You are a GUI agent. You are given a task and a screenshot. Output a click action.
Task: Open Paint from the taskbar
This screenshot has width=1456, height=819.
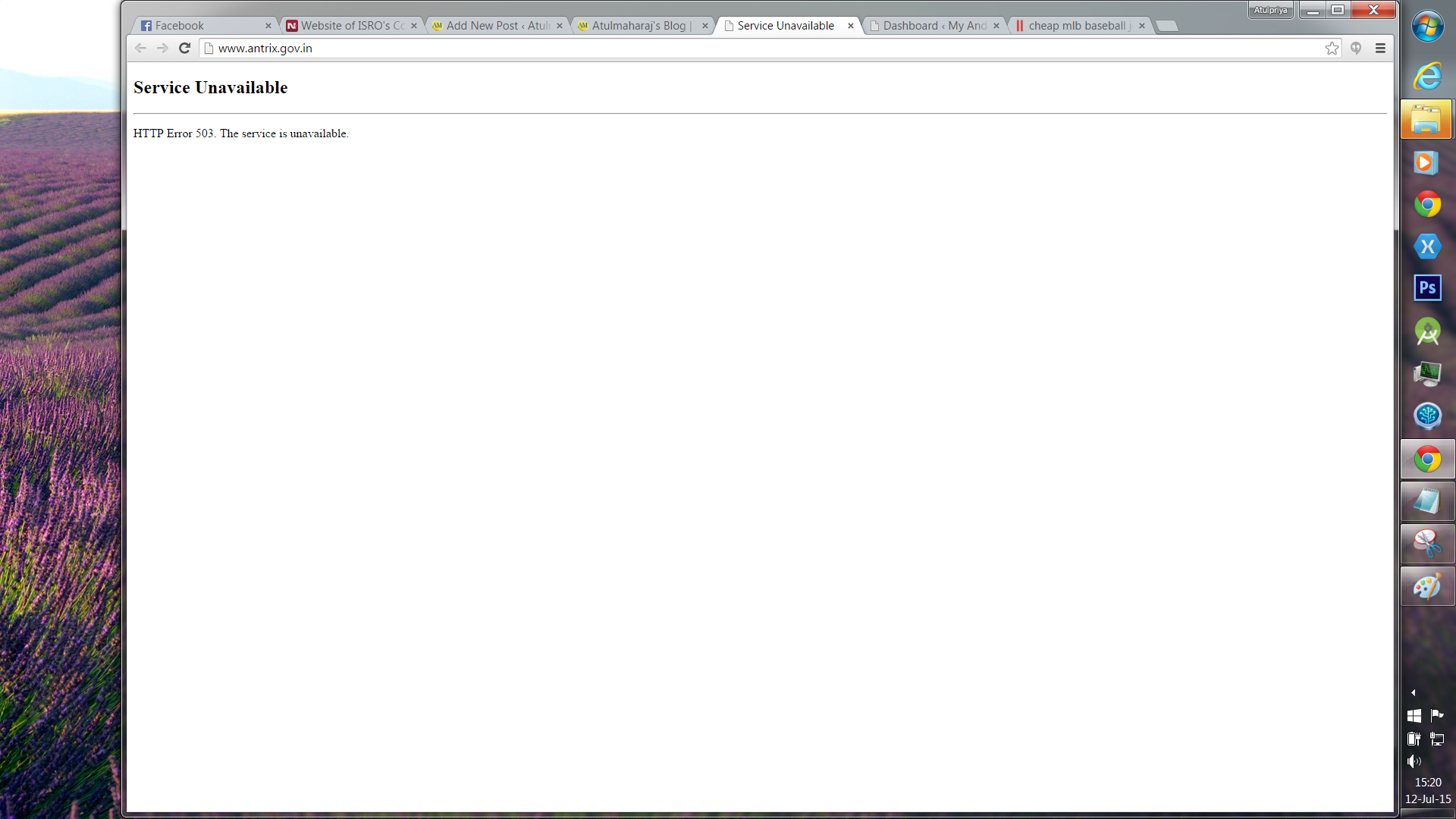pos(1427,586)
